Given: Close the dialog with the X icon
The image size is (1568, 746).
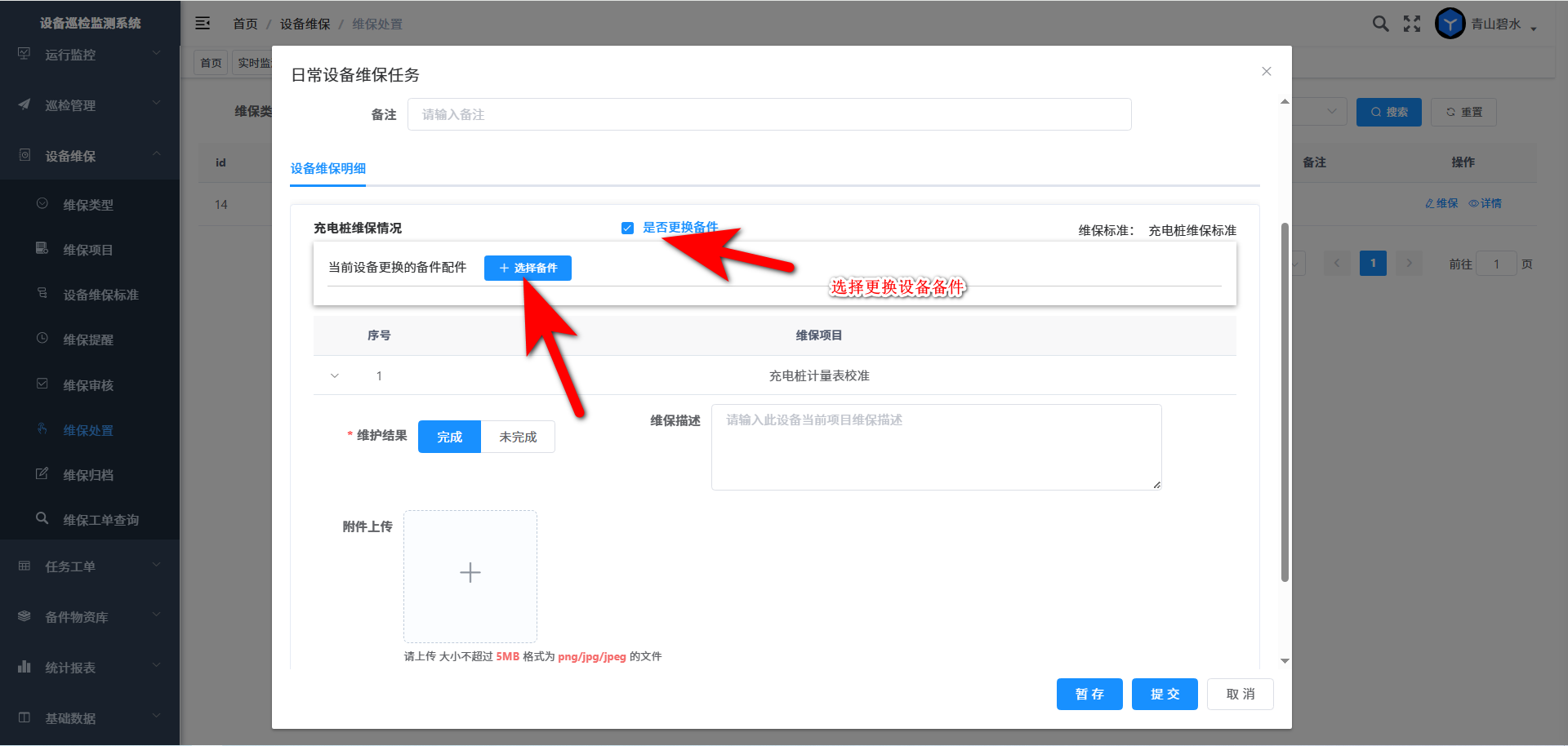Looking at the screenshot, I should (x=1266, y=72).
